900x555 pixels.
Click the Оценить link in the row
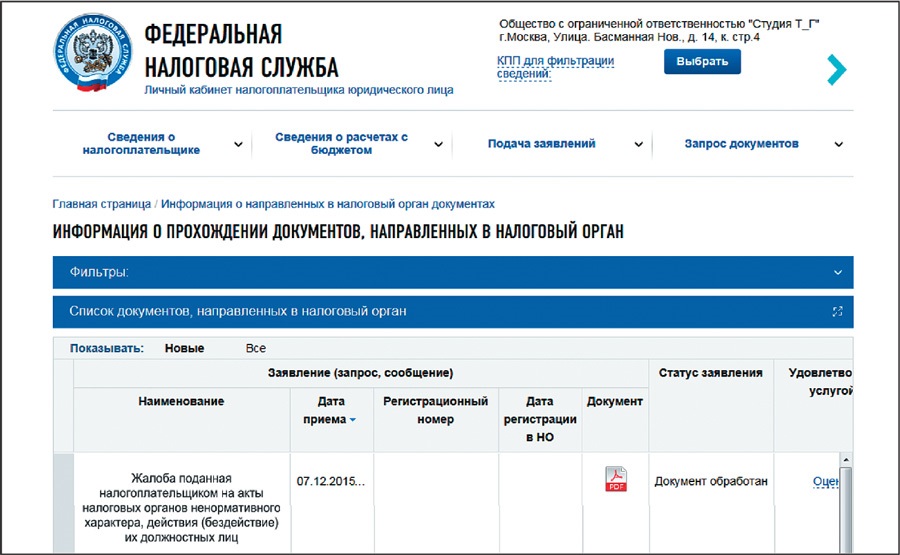click(x=825, y=482)
